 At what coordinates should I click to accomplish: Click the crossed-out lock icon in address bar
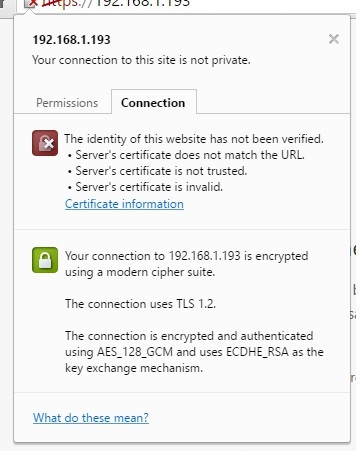31,4
